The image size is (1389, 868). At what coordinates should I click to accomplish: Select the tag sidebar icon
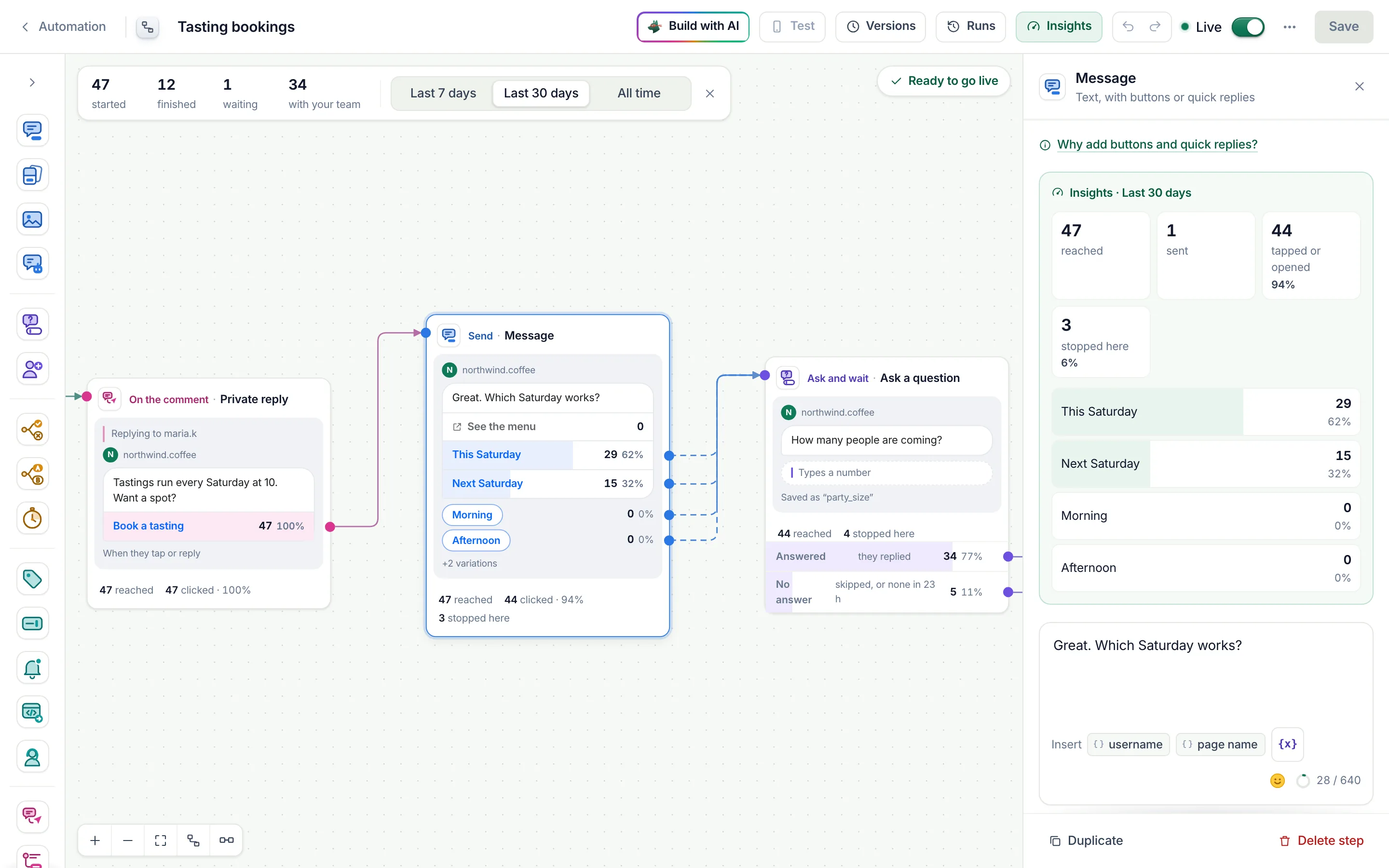tap(32, 579)
